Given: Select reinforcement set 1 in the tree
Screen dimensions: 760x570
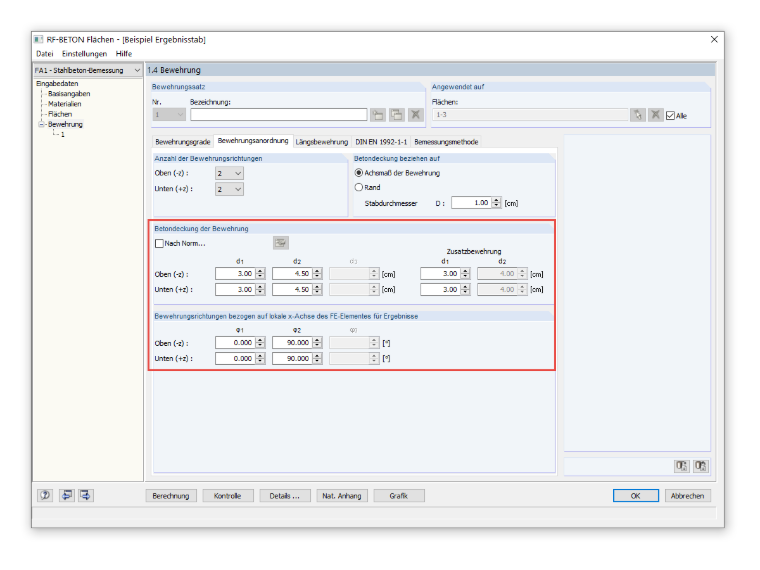Looking at the screenshot, I should [63, 134].
